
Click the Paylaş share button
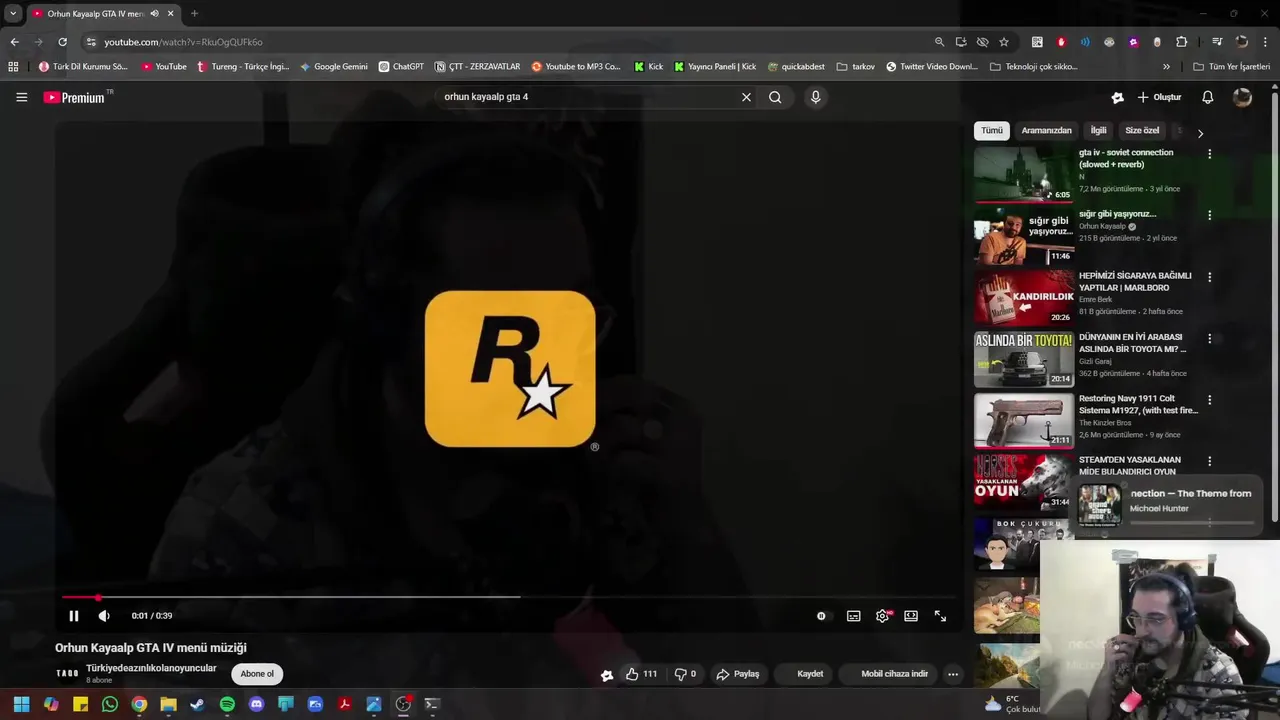(738, 674)
